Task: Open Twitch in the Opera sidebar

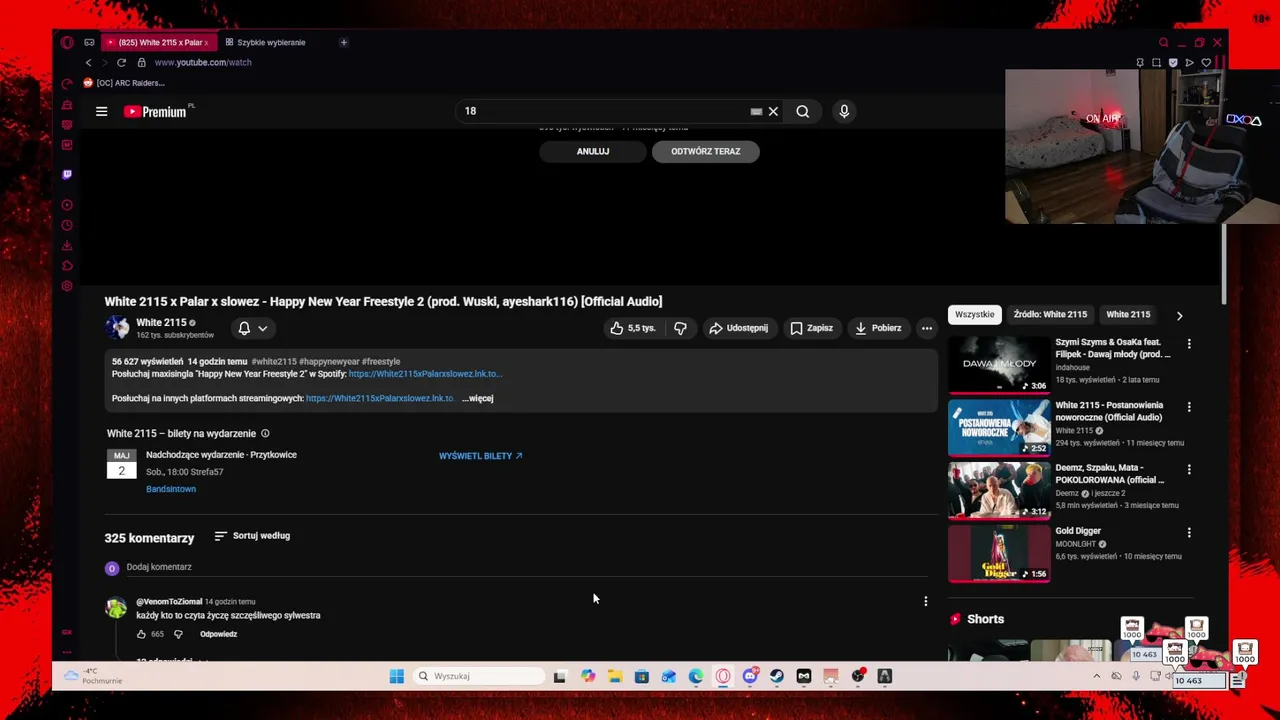Action: click(x=67, y=174)
